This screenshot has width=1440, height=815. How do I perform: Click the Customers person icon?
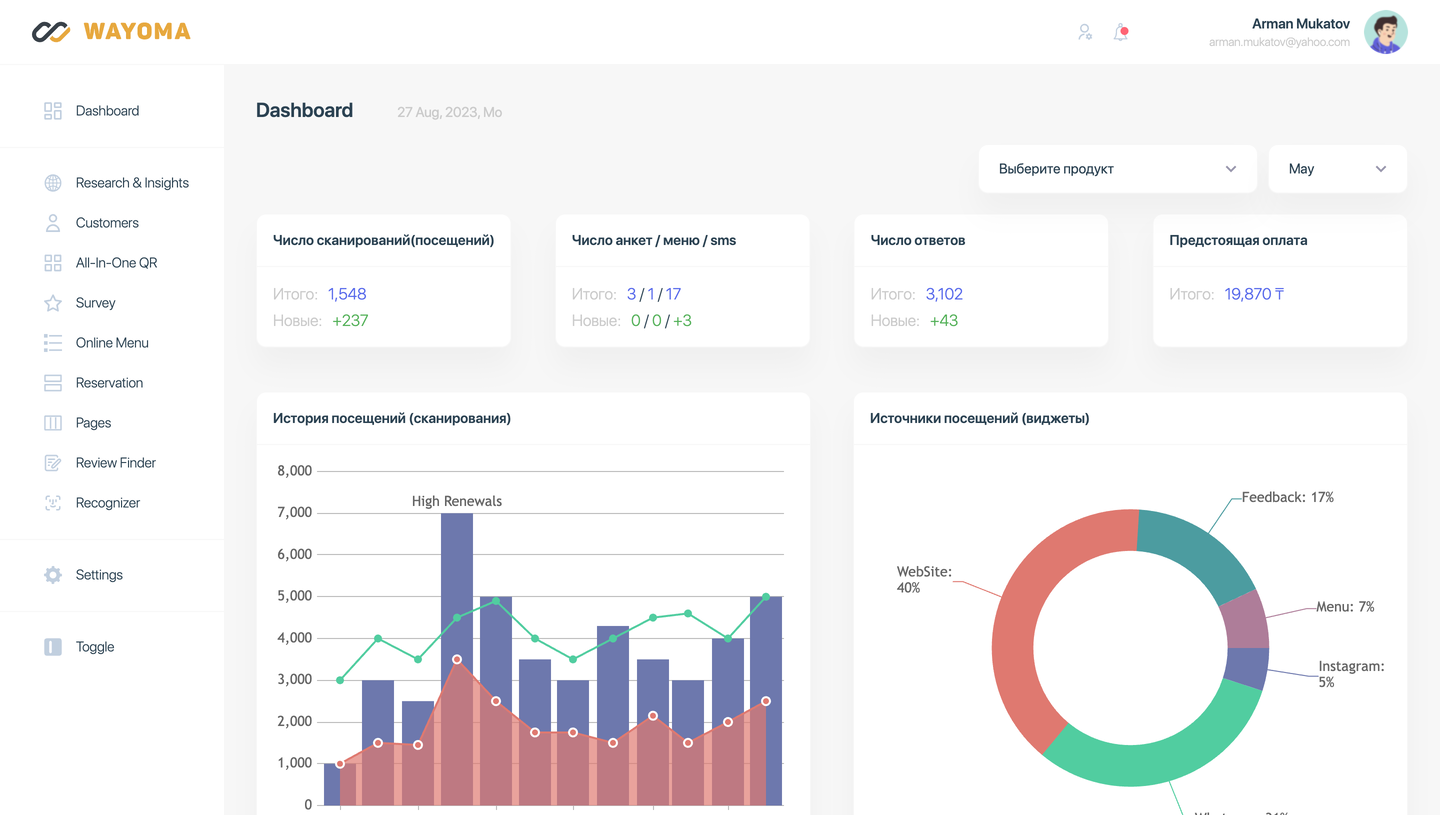click(53, 223)
